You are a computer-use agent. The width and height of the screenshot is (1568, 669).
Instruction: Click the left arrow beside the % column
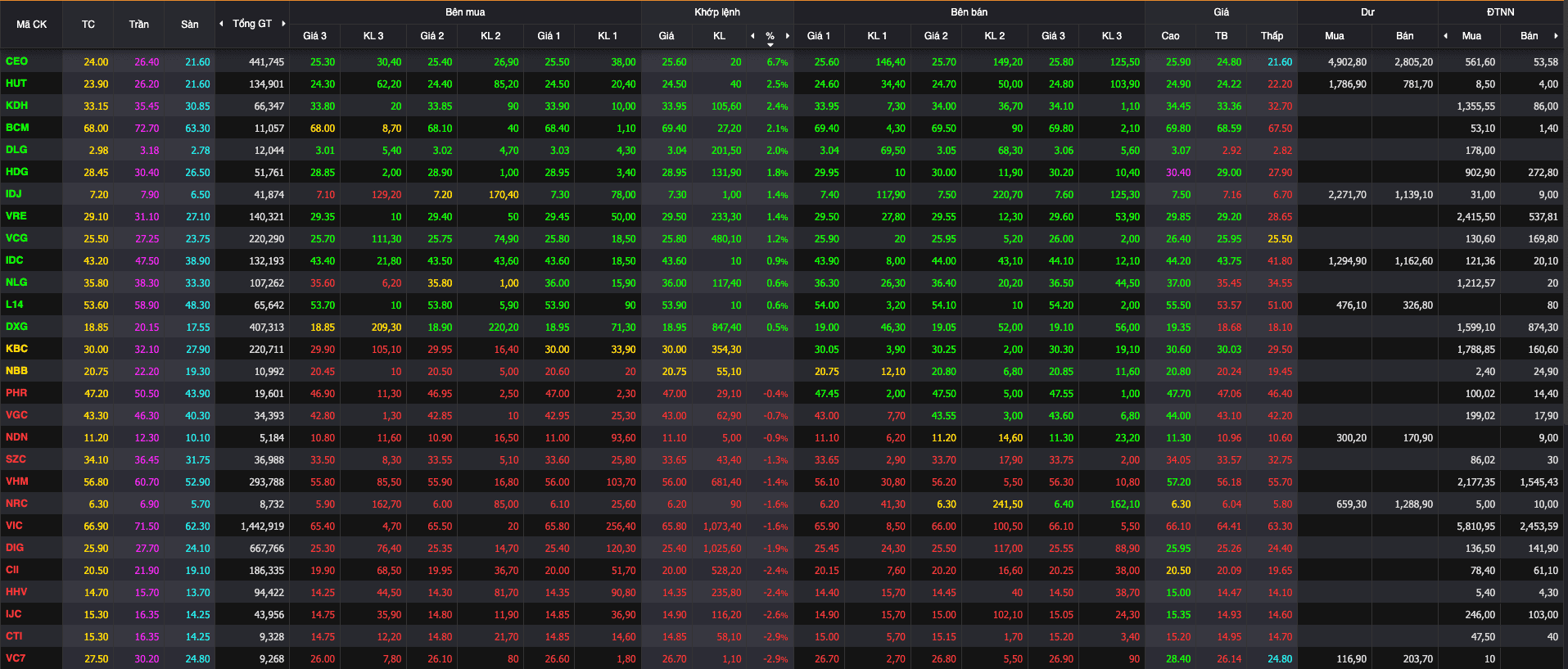752,36
